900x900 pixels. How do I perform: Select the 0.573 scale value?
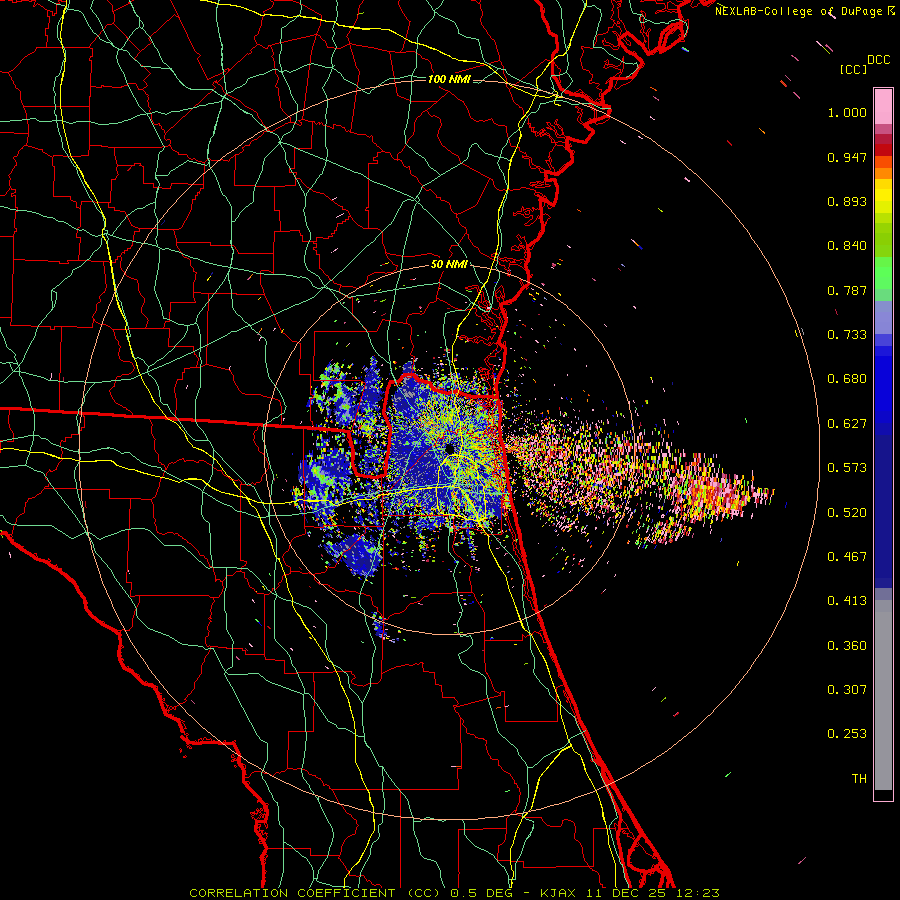847,468
